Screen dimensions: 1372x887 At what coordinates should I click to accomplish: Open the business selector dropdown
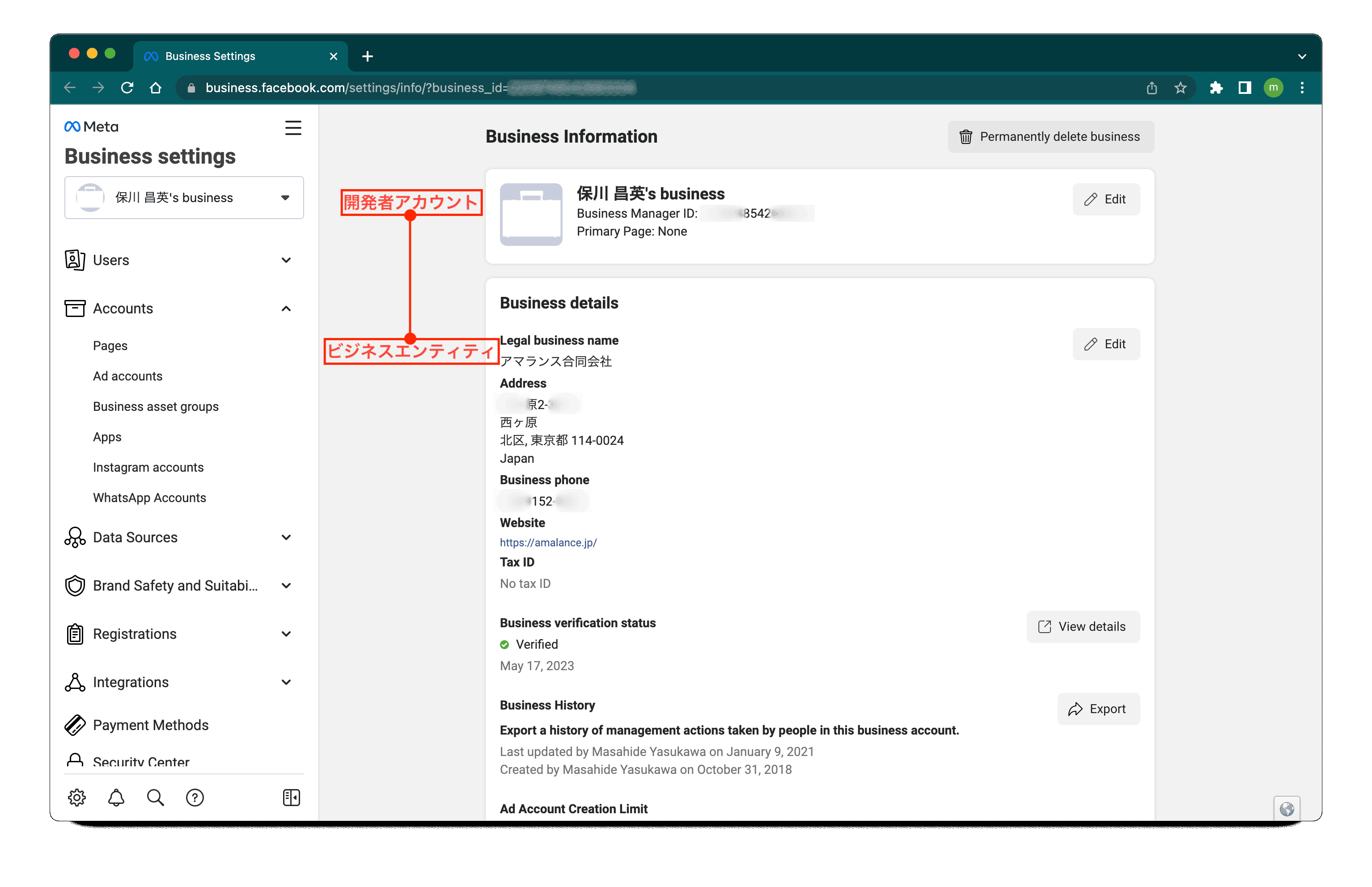click(184, 198)
